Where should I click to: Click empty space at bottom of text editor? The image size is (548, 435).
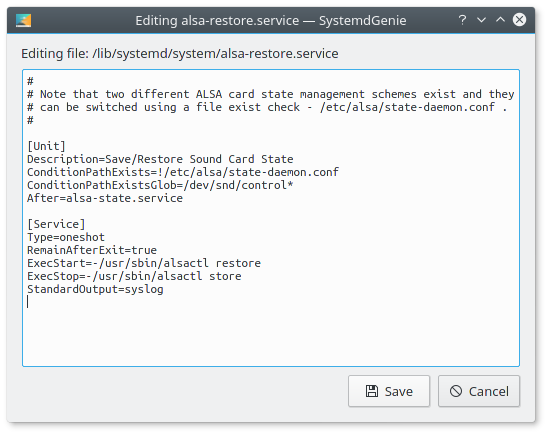pyautogui.click(x=271, y=337)
